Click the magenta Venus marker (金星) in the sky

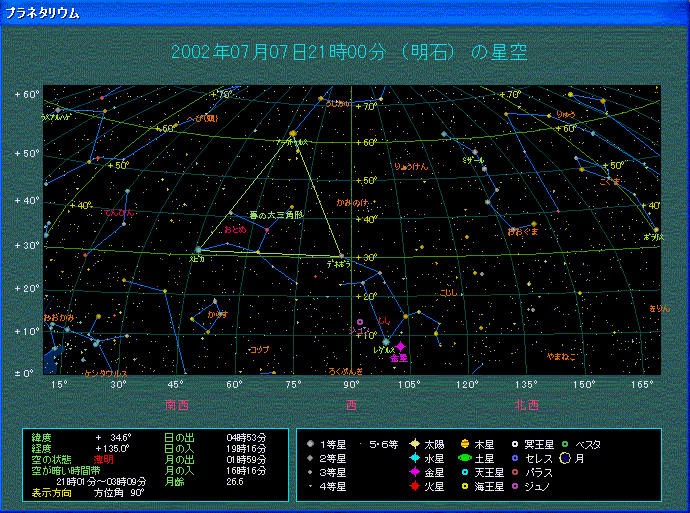pyautogui.click(x=400, y=347)
